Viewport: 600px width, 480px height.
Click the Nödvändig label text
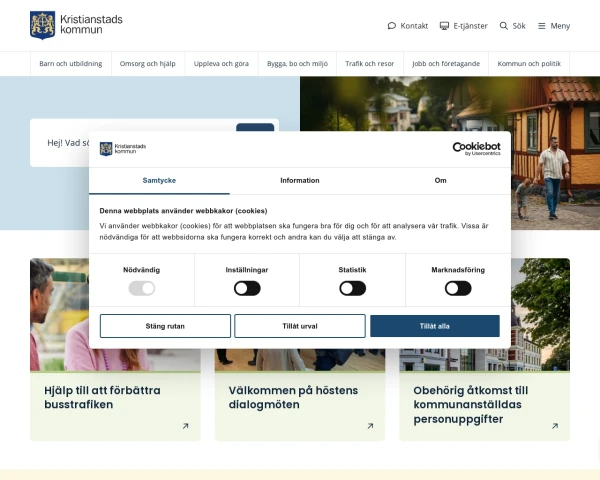pos(142,270)
